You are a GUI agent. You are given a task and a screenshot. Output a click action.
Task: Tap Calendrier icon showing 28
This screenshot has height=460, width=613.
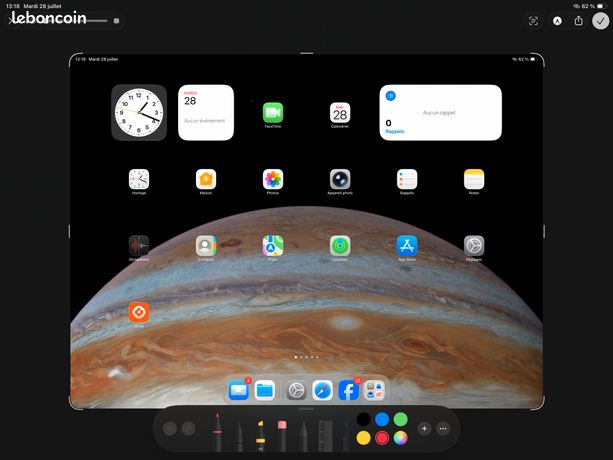pyautogui.click(x=340, y=113)
